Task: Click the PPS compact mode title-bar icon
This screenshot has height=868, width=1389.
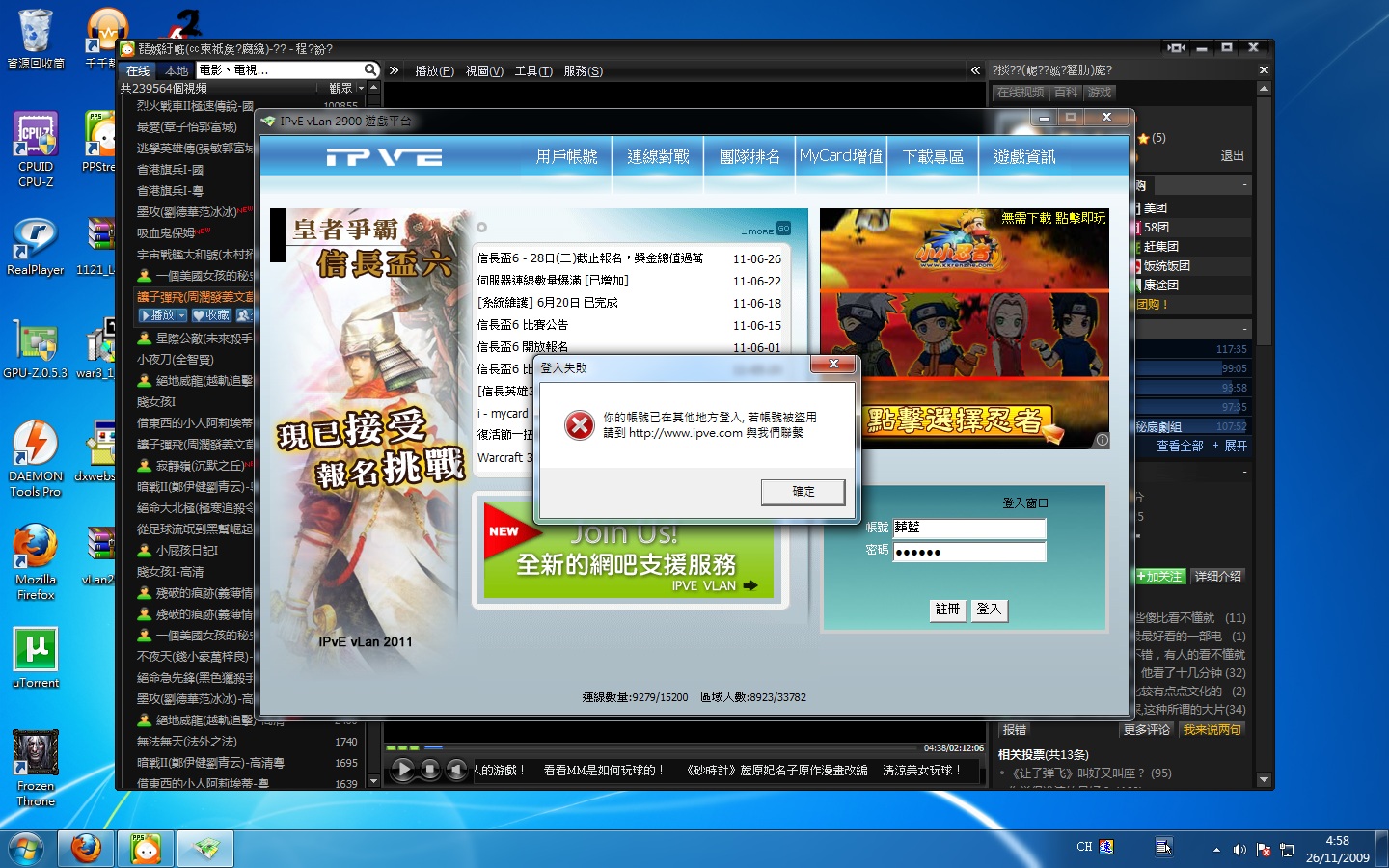Action: pos(1176,47)
